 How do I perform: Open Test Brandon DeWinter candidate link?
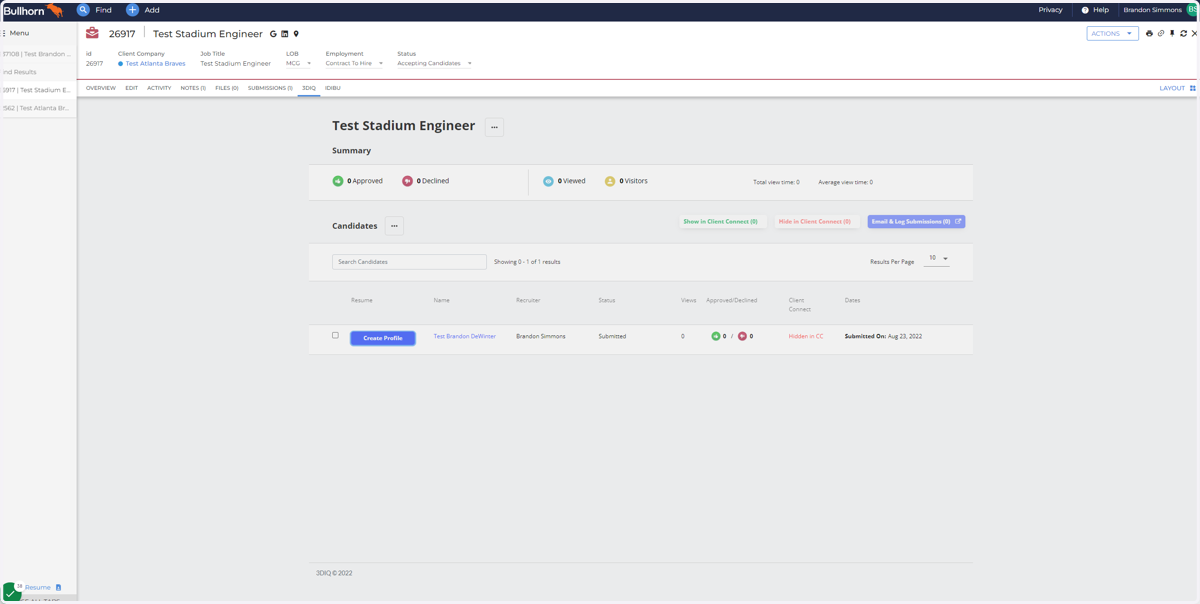(x=464, y=336)
